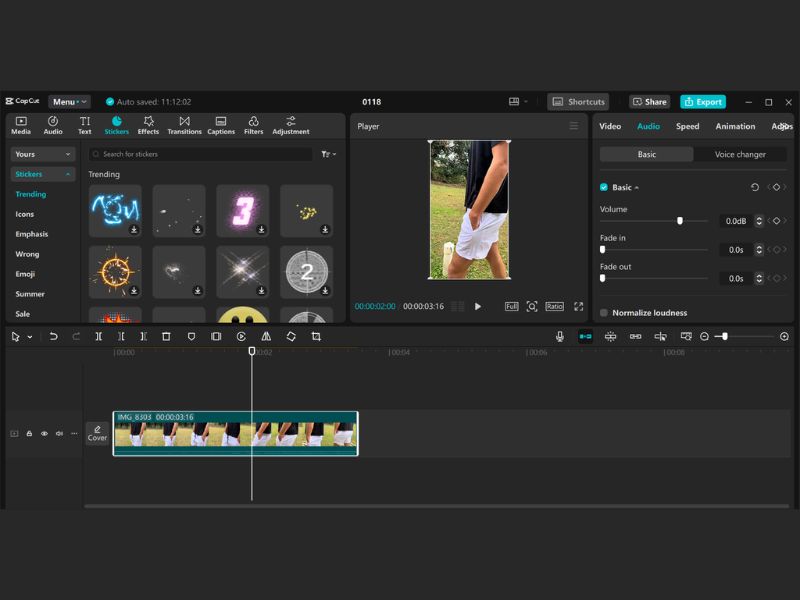This screenshot has width=800, height=600.
Task: Open the Player panel hamburger menu
Action: [574, 126]
